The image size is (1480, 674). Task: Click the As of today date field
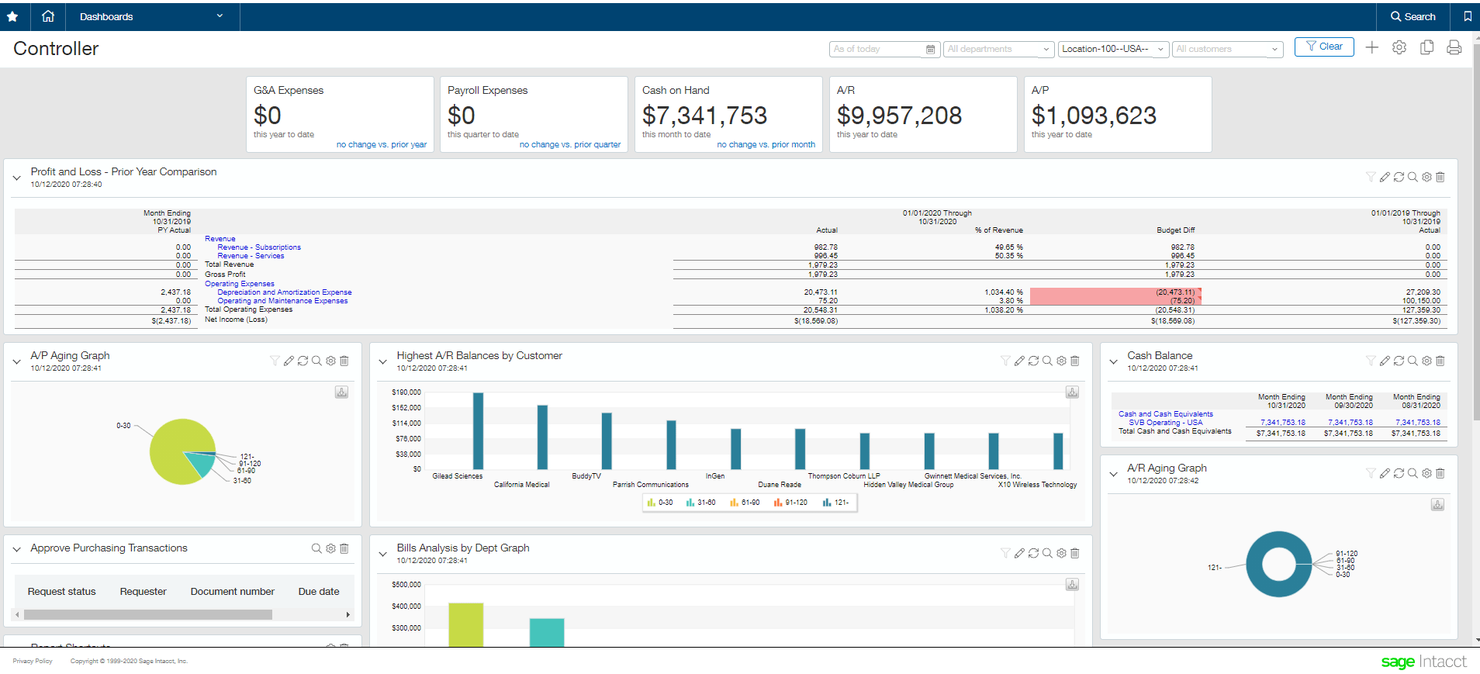[880, 48]
